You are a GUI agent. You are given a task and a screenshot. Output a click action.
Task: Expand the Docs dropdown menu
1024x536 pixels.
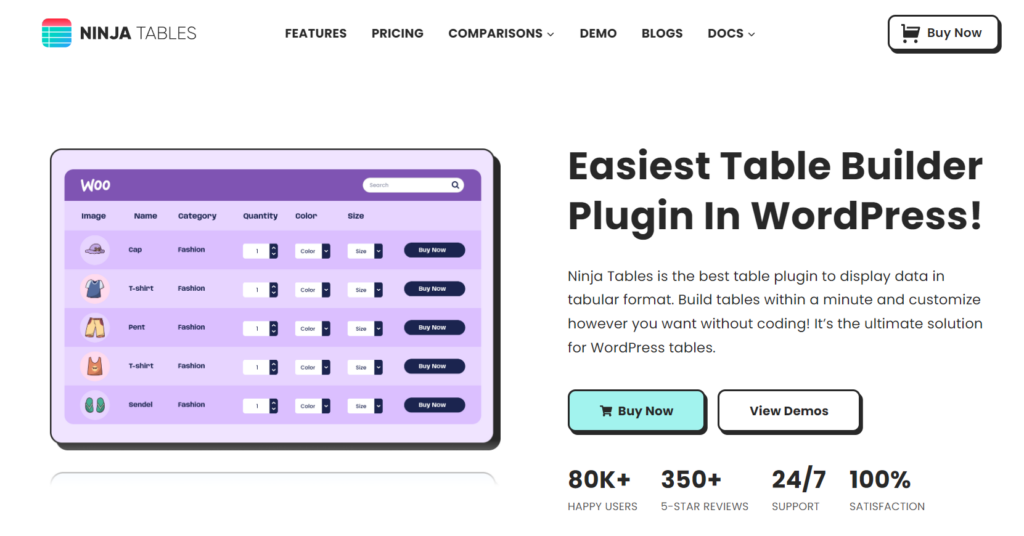731,33
